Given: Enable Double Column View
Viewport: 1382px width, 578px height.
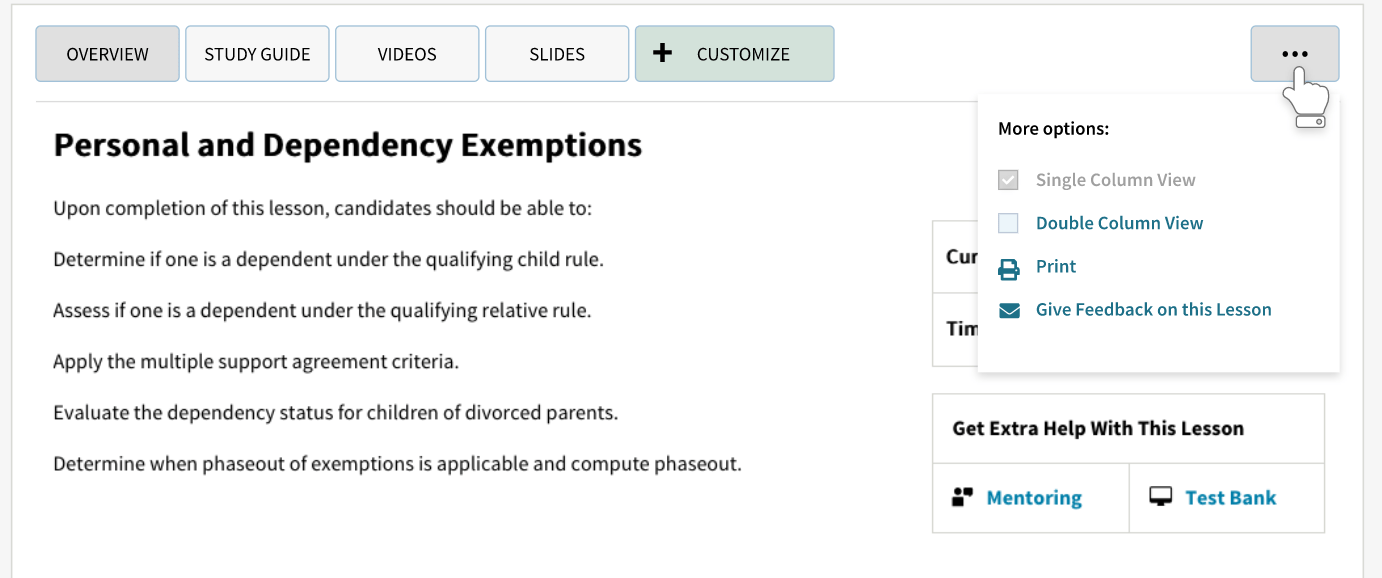Looking at the screenshot, I should (x=1119, y=222).
